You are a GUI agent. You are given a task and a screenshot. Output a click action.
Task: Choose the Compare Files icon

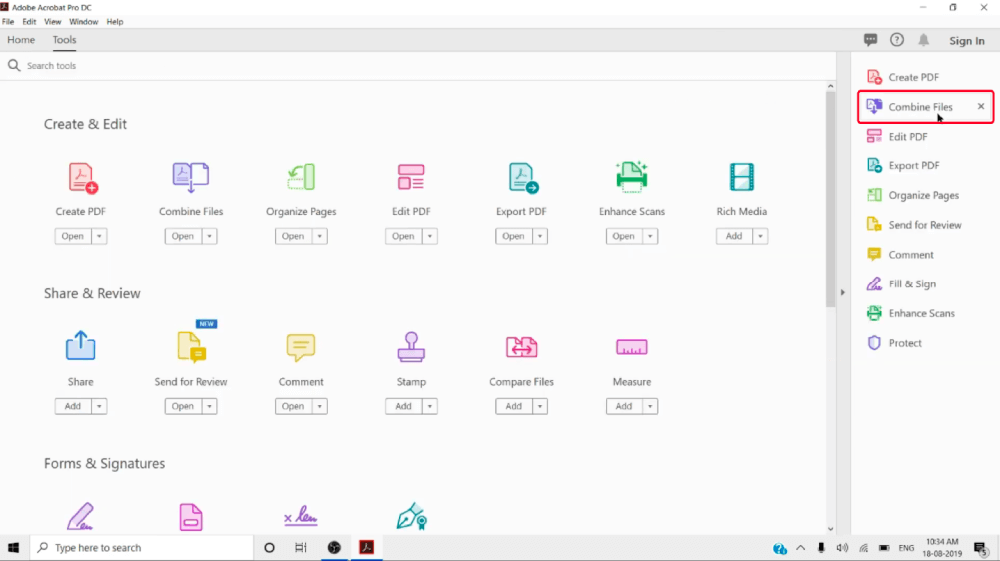point(521,347)
